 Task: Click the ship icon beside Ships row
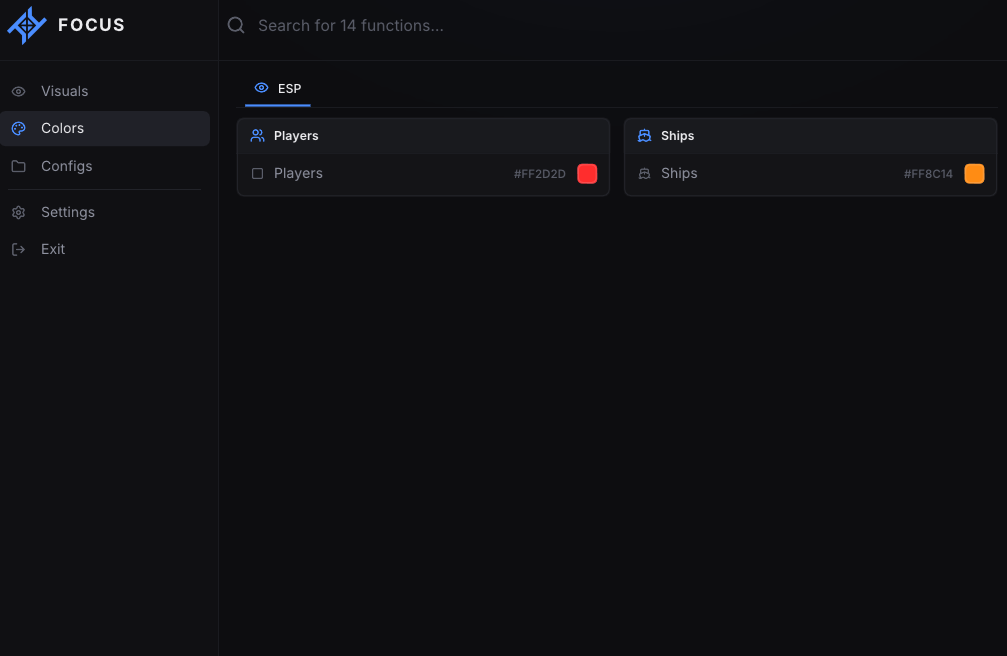click(x=644, y=173)
